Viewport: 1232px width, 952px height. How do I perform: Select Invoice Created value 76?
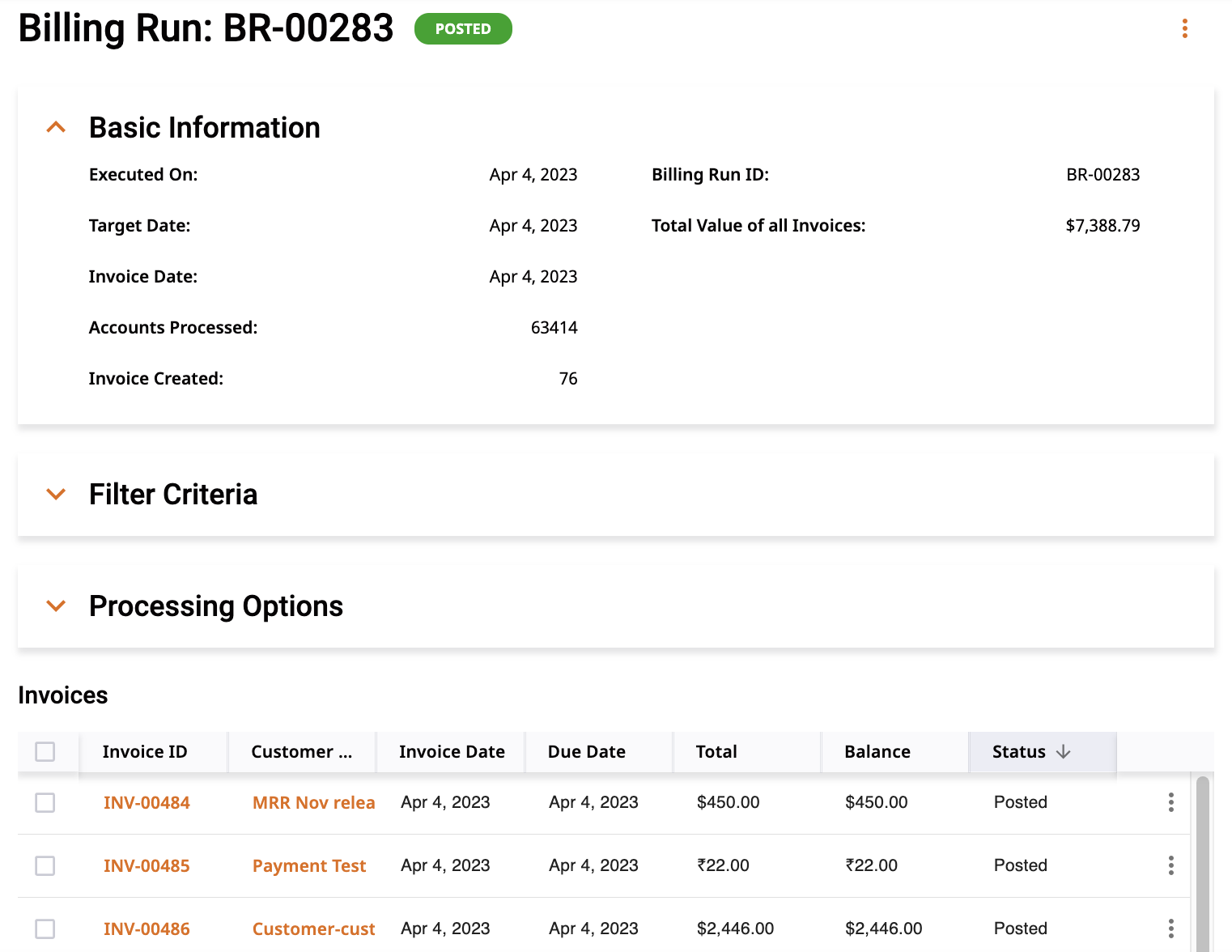(568, 379)
